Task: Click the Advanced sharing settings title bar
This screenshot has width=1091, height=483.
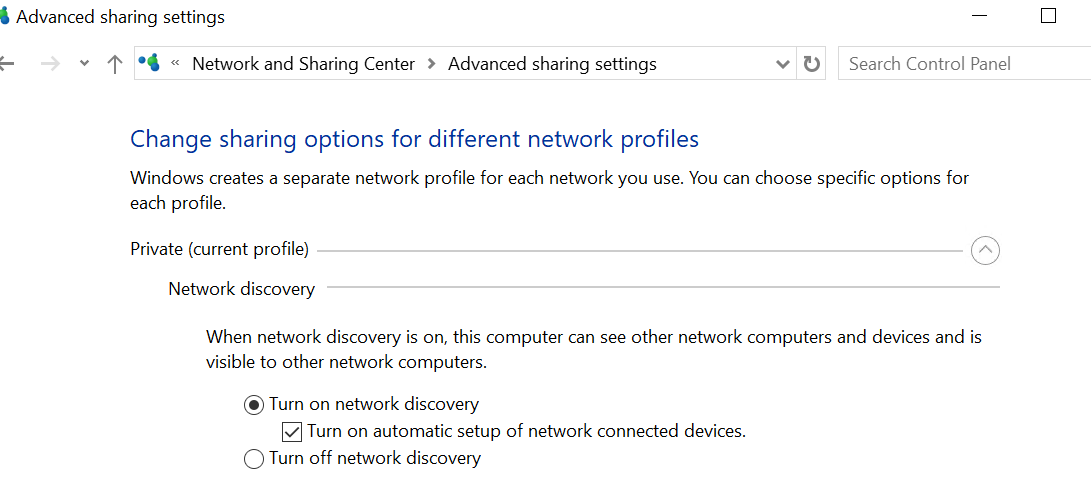Action: pyautogui.click(x=500, y=17)
